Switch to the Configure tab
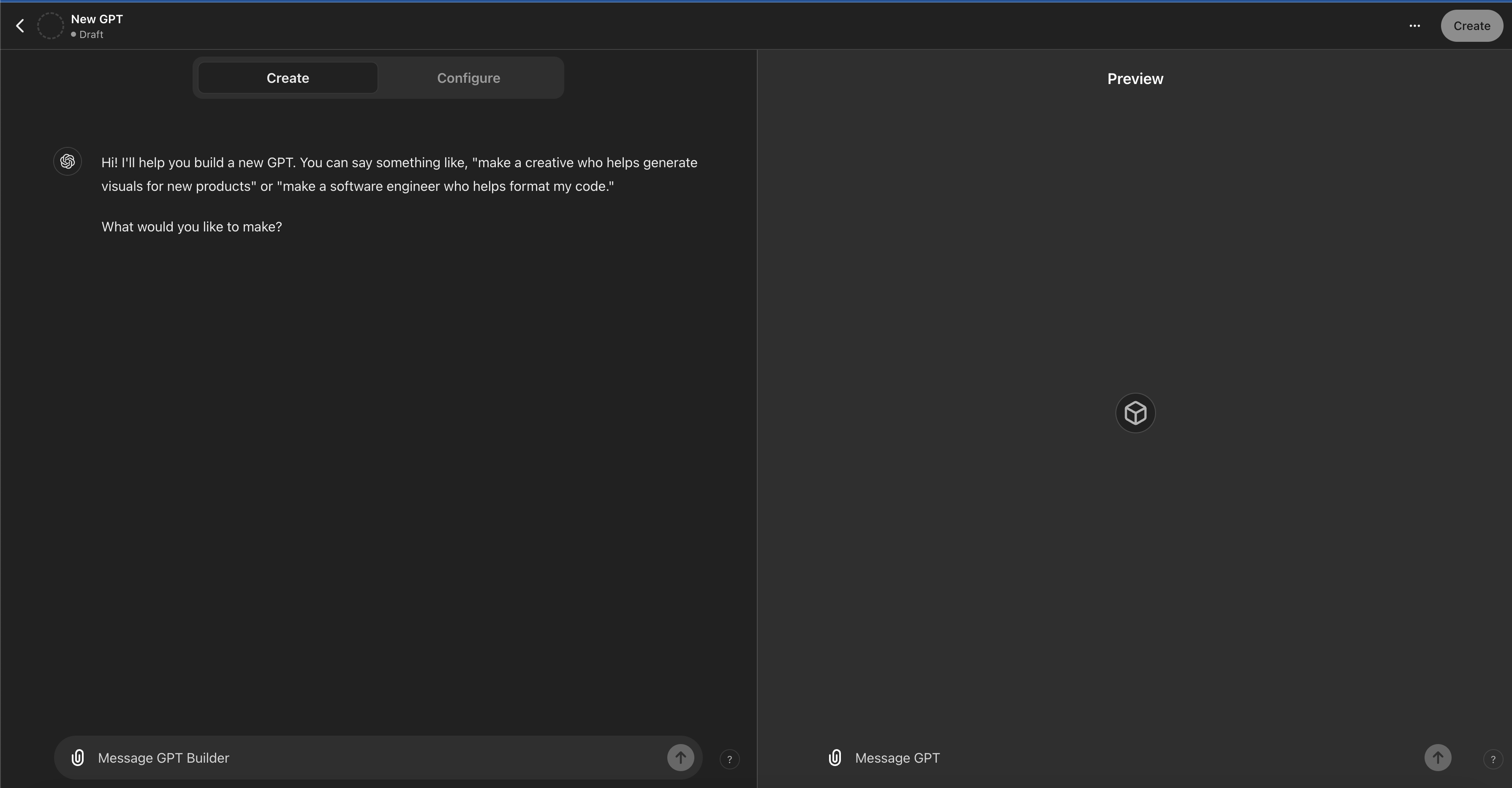 tap(468, 78)
